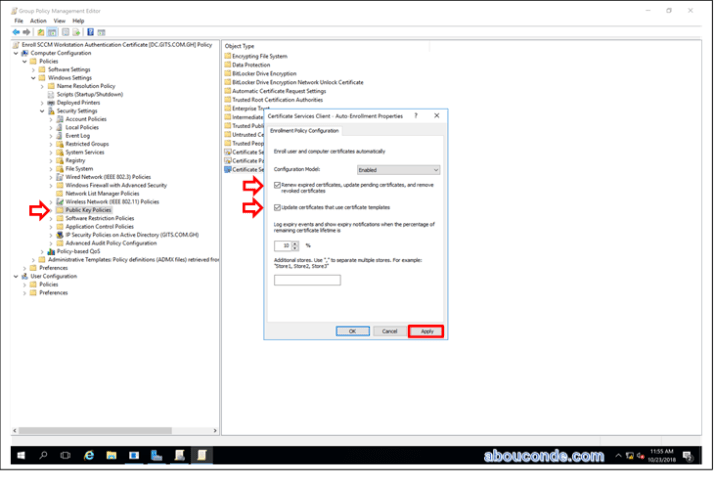The width and height of the screenshot is (714, 484).
Task: Click the Policy-based QoS chart icon
Action: point(51,251)
